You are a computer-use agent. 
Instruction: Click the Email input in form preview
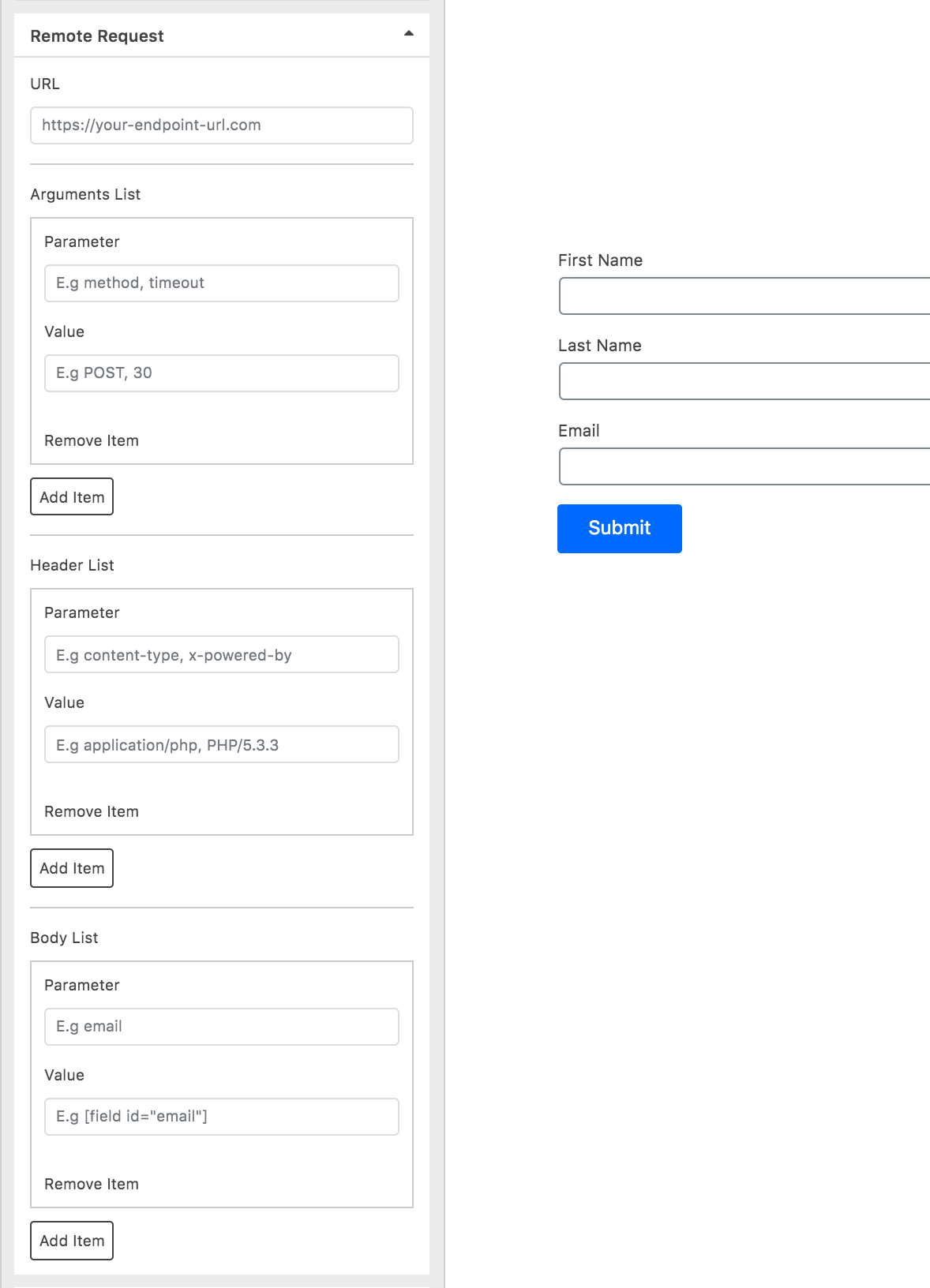click(x=744, y=466)
